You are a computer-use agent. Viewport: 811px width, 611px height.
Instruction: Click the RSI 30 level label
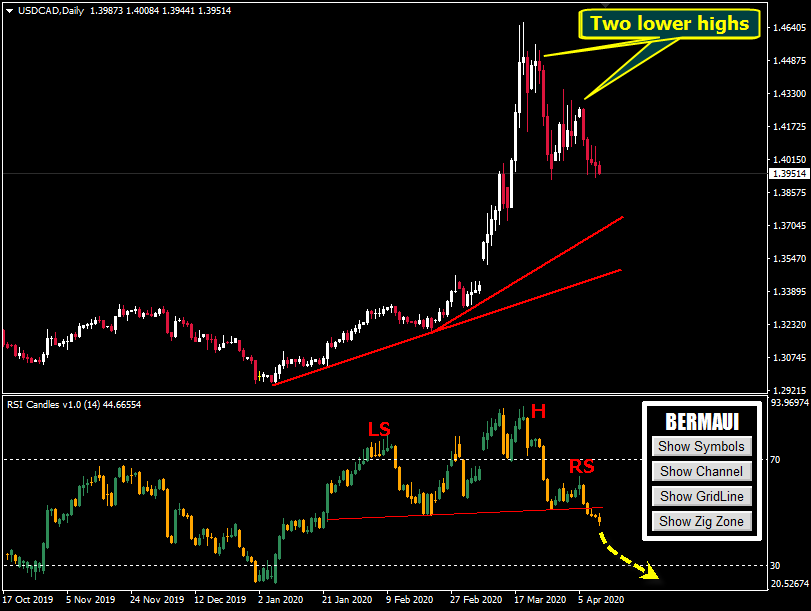[775, 565]
